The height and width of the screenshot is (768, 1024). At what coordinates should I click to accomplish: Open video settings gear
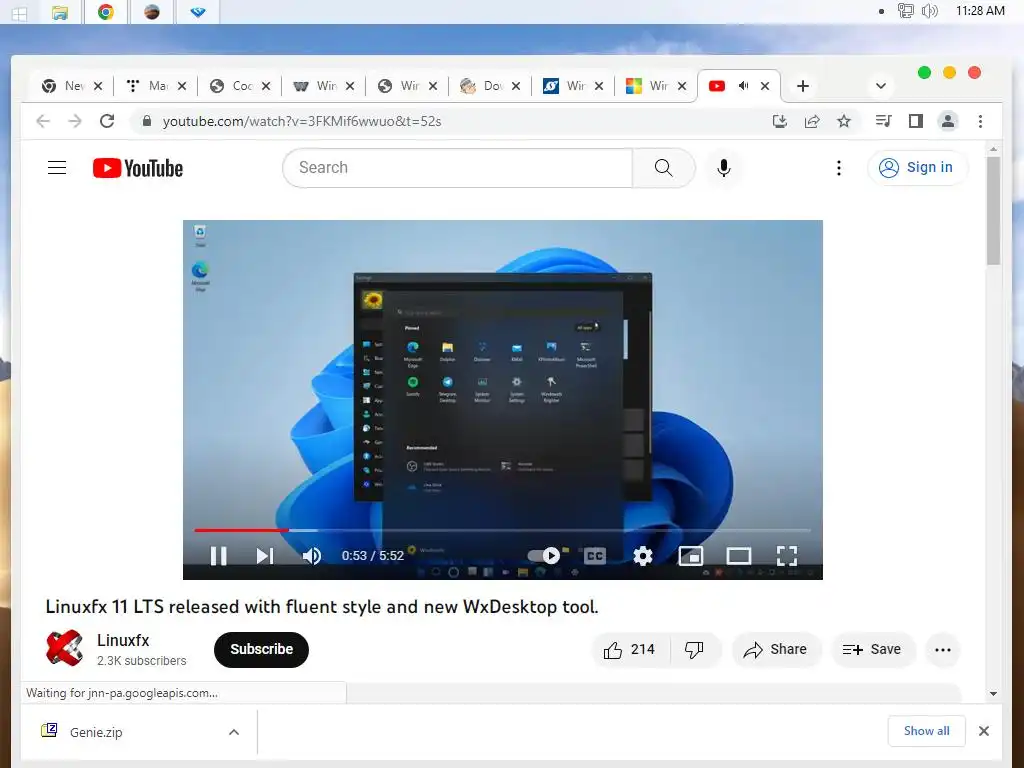pos(643,556)
